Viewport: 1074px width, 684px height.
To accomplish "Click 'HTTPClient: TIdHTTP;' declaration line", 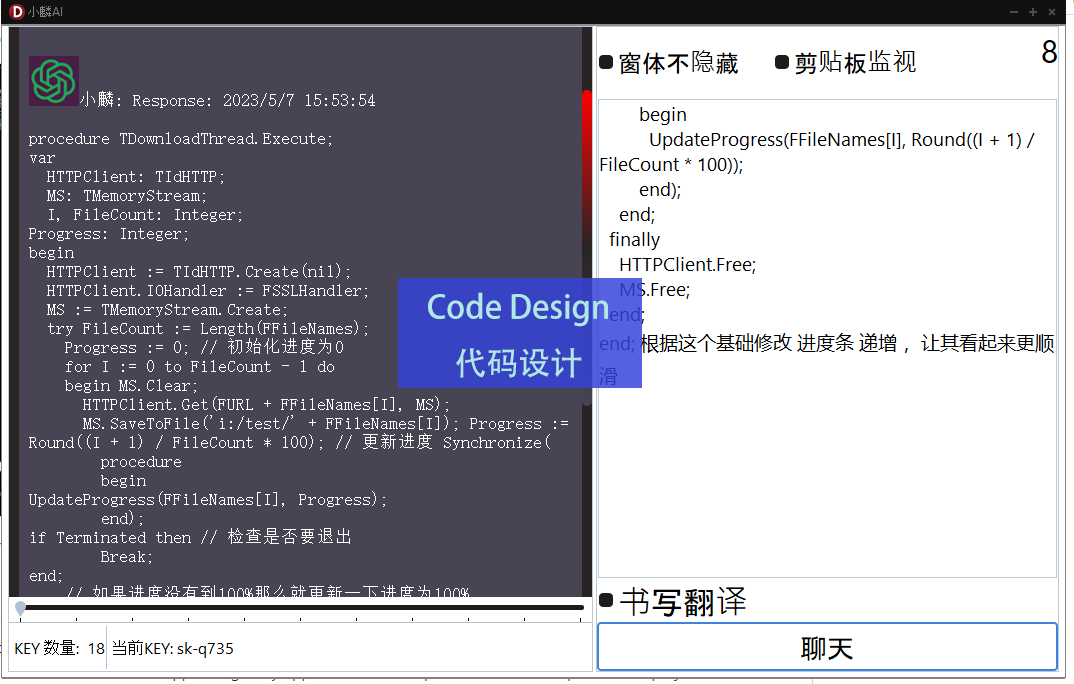I will coord(136,177).
